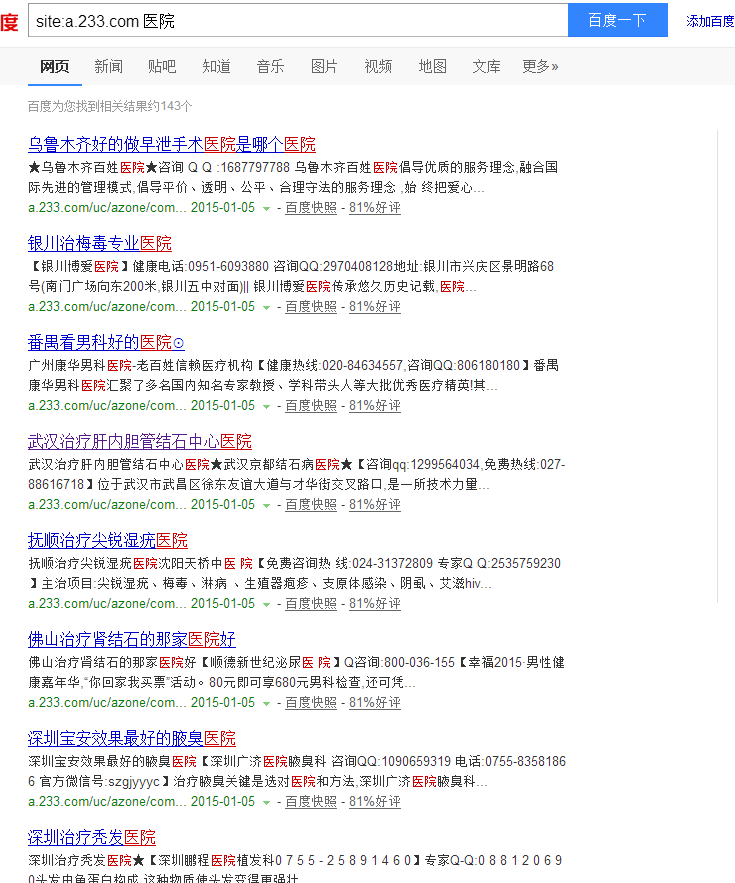Open 81%好评 for the 武汉治疗肝内胆管 result
Viewport: 735px width, 883px height.
click(375, 505)
